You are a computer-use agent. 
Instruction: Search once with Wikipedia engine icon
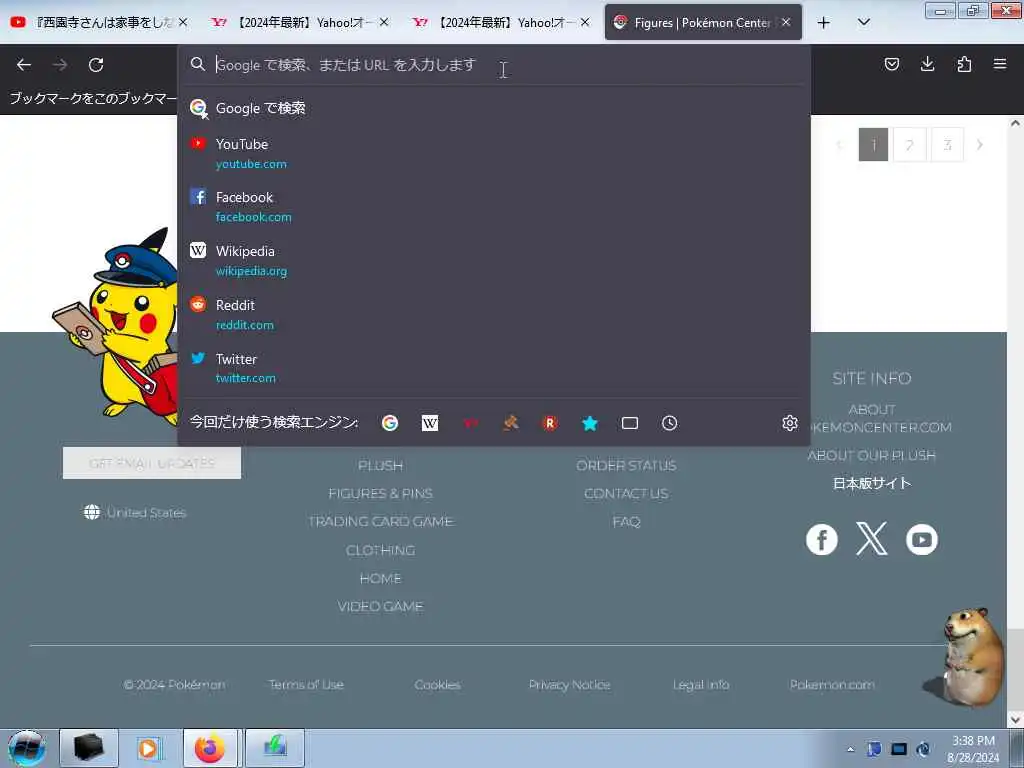pos(430,423)
